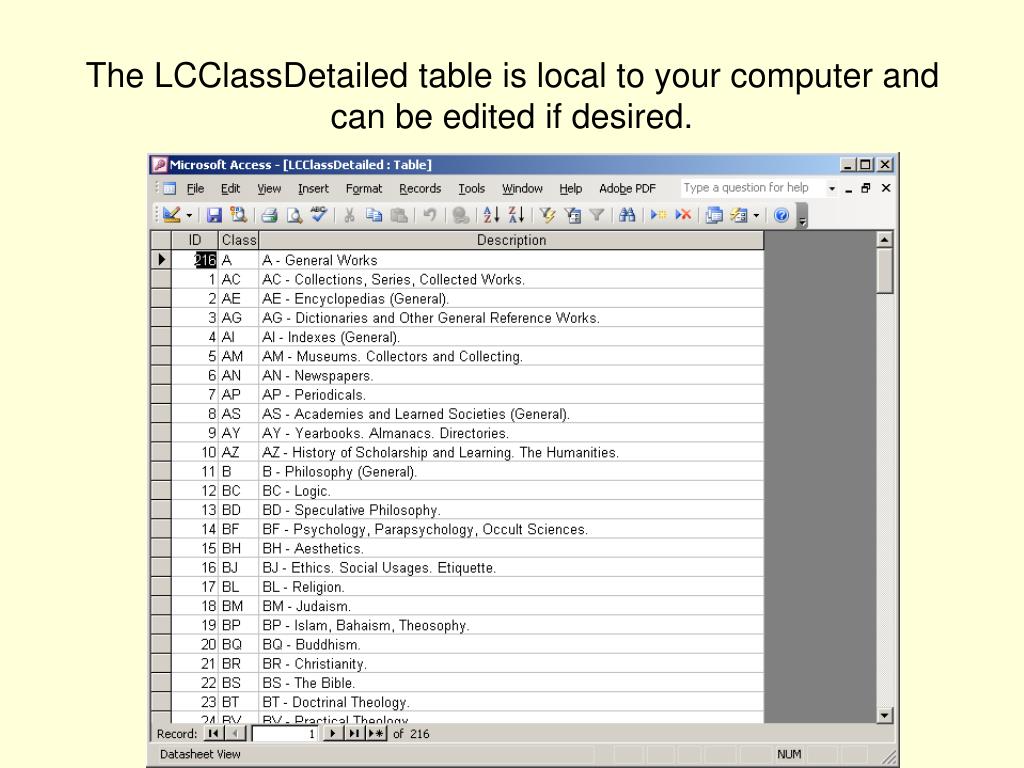1024x768 pixels.
Task: Open Find with the binoculars icon
Action: pos(627,215)
